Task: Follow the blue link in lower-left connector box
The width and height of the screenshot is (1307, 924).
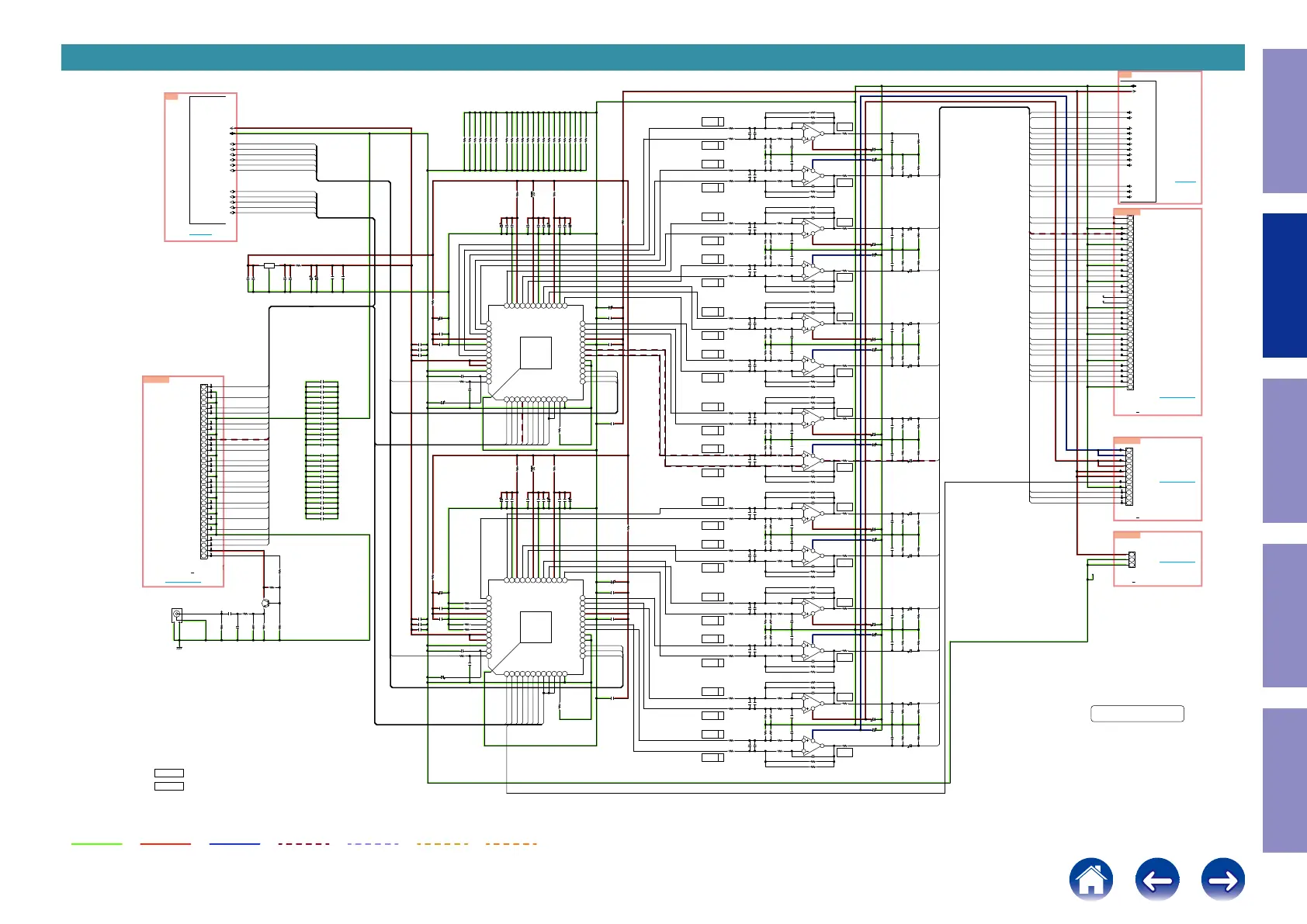Action: (x=183, y=582)
